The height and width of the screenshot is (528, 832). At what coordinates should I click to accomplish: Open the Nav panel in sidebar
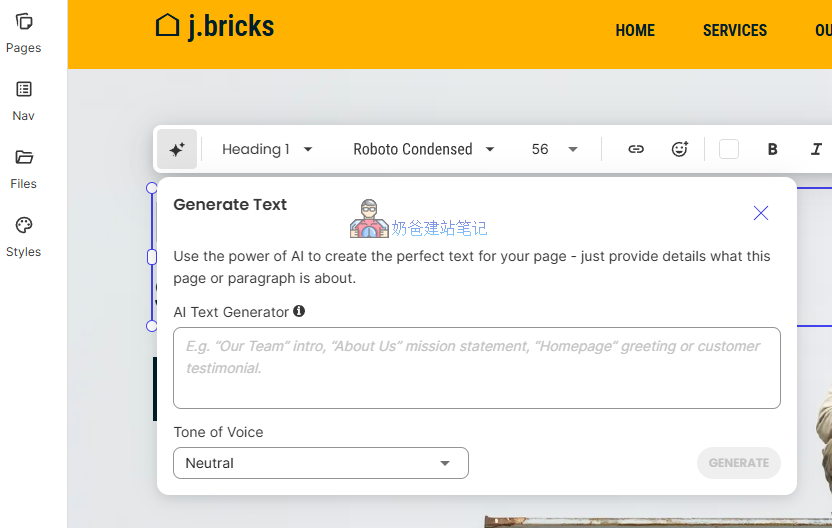pos(24,100)
